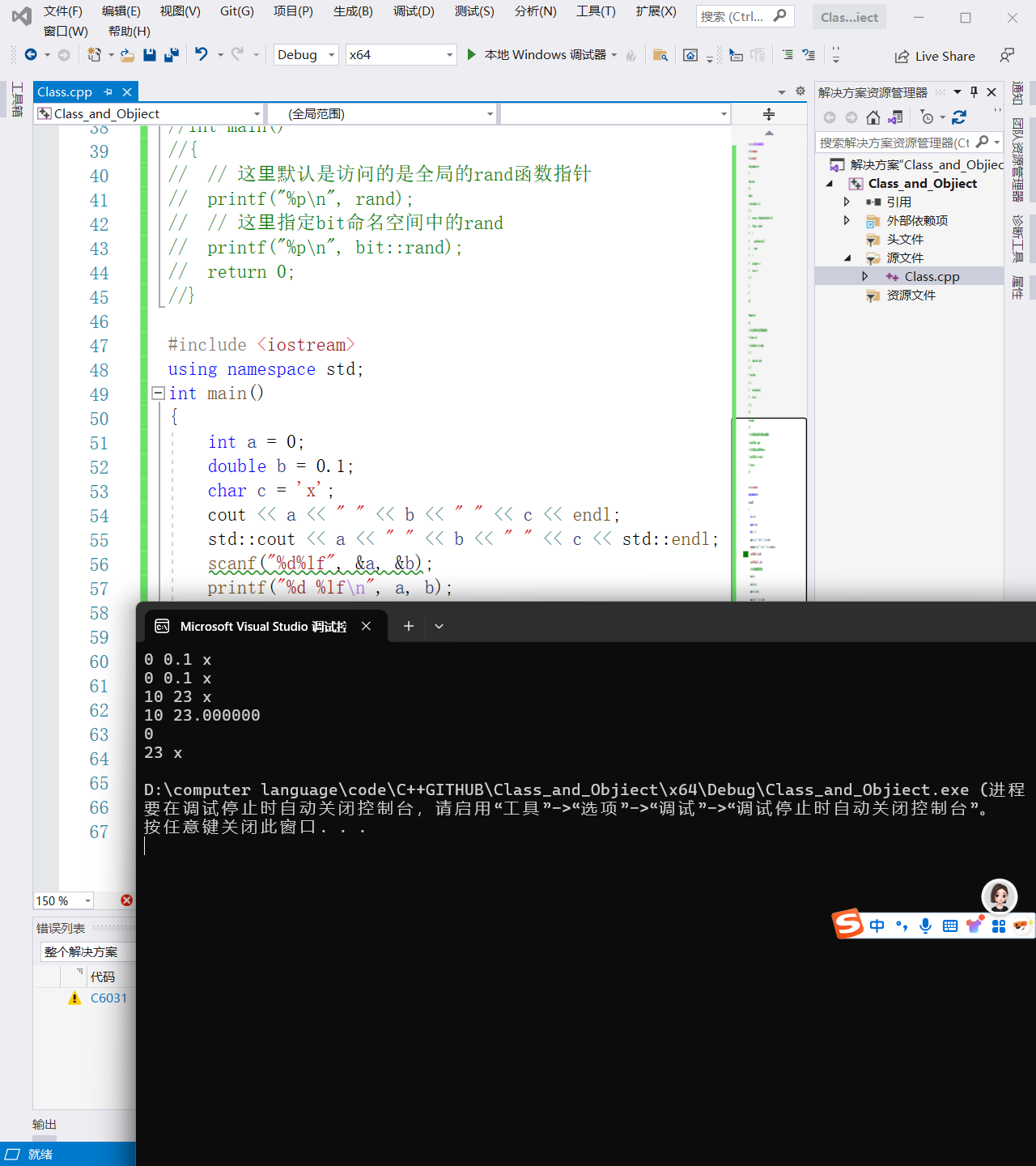Open the 工具(T) menu

coord(596,11)
